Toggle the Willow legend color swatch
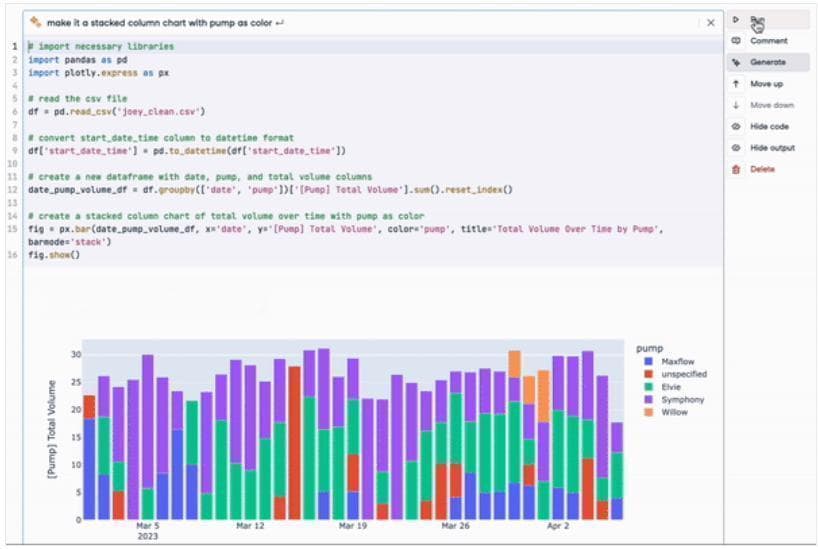Viewport: 818px width, 549px height. (648, 412)
